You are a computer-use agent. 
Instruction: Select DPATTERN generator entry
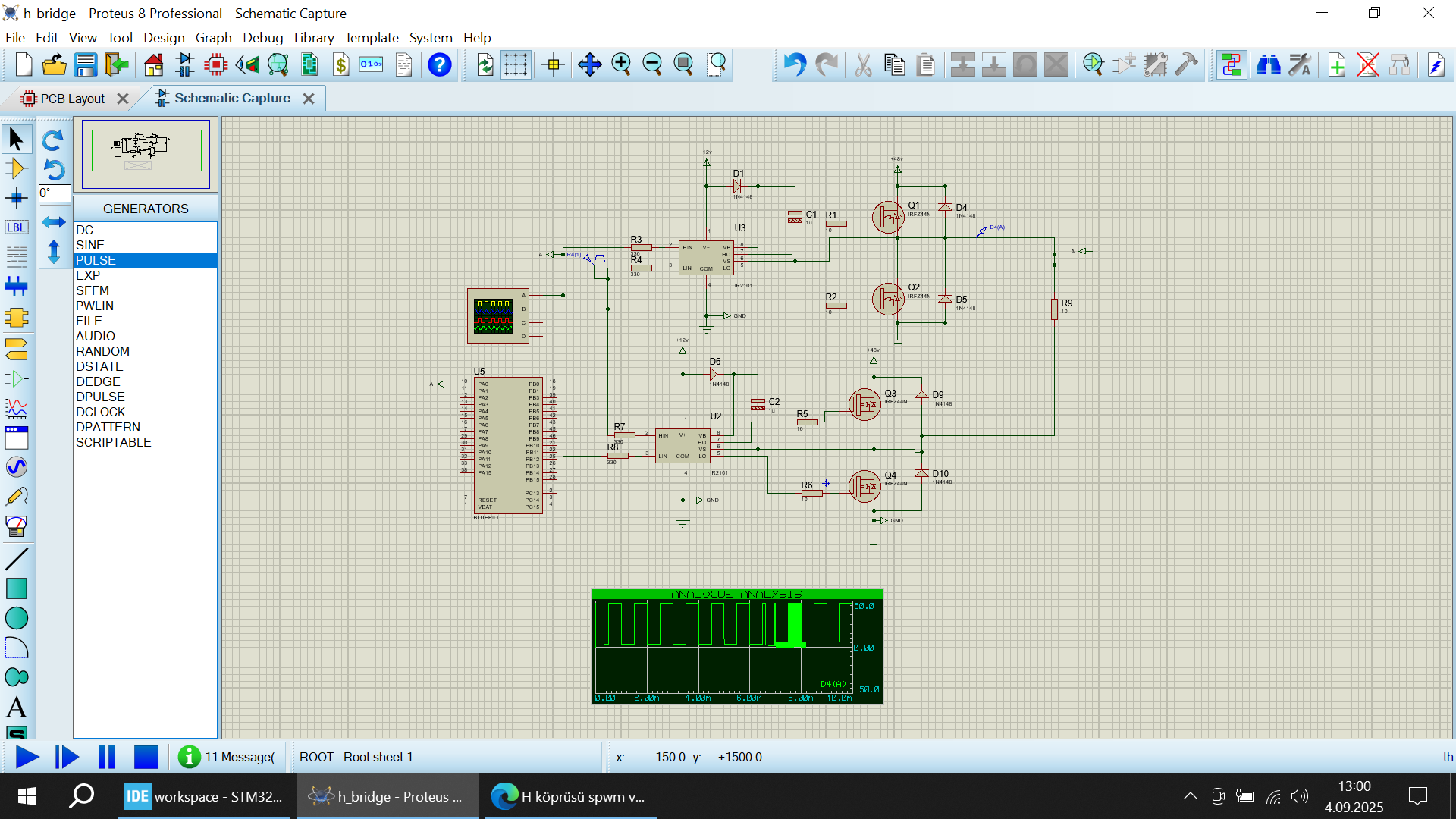pyautogui.click(x=146, y=427)
